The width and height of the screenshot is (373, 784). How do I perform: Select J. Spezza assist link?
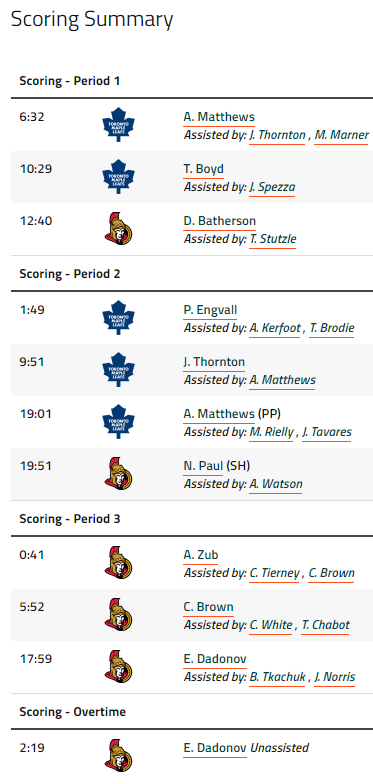pyautogui.click(x=272, y=187)
